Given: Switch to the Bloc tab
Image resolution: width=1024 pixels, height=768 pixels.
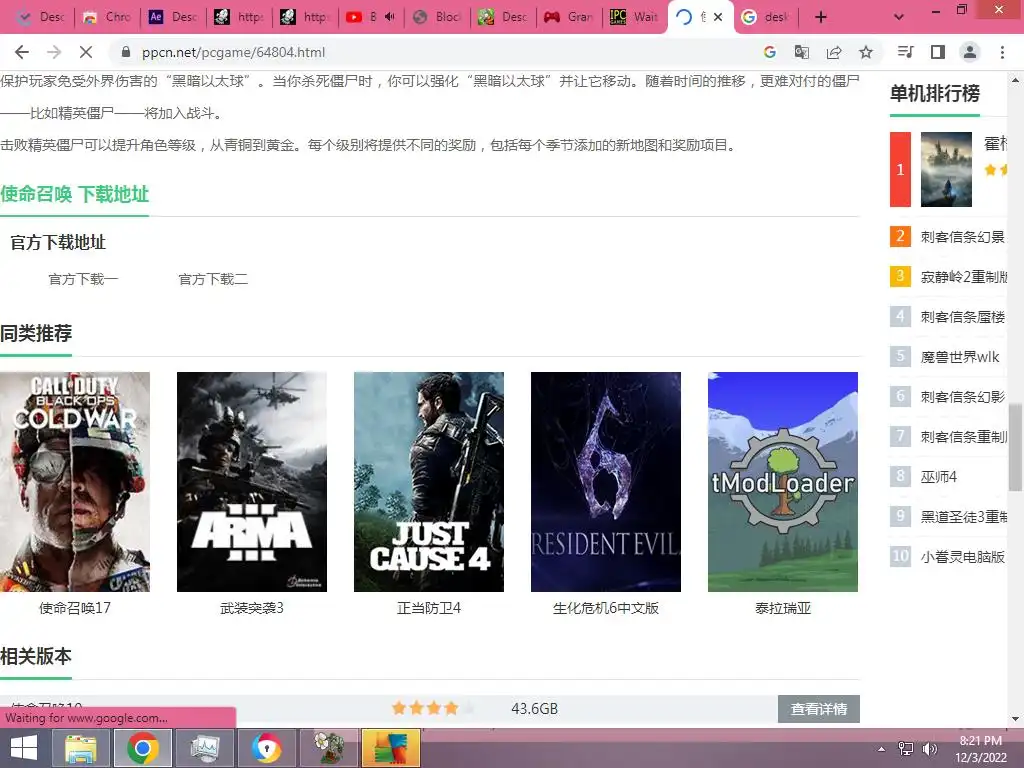Looking at the screenshot, I should [437, 17].
